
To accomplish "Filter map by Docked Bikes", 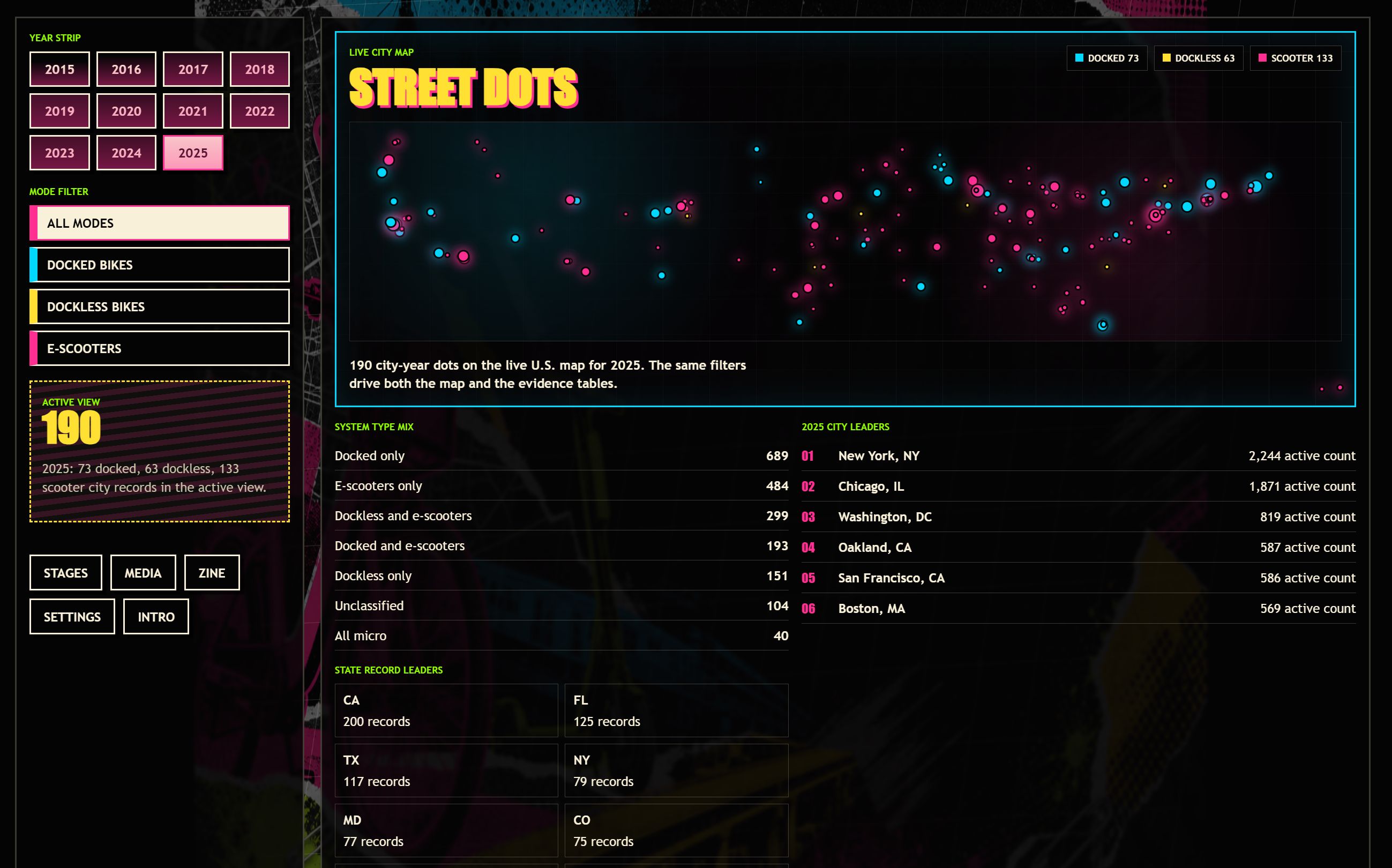I will coord(160,265).
